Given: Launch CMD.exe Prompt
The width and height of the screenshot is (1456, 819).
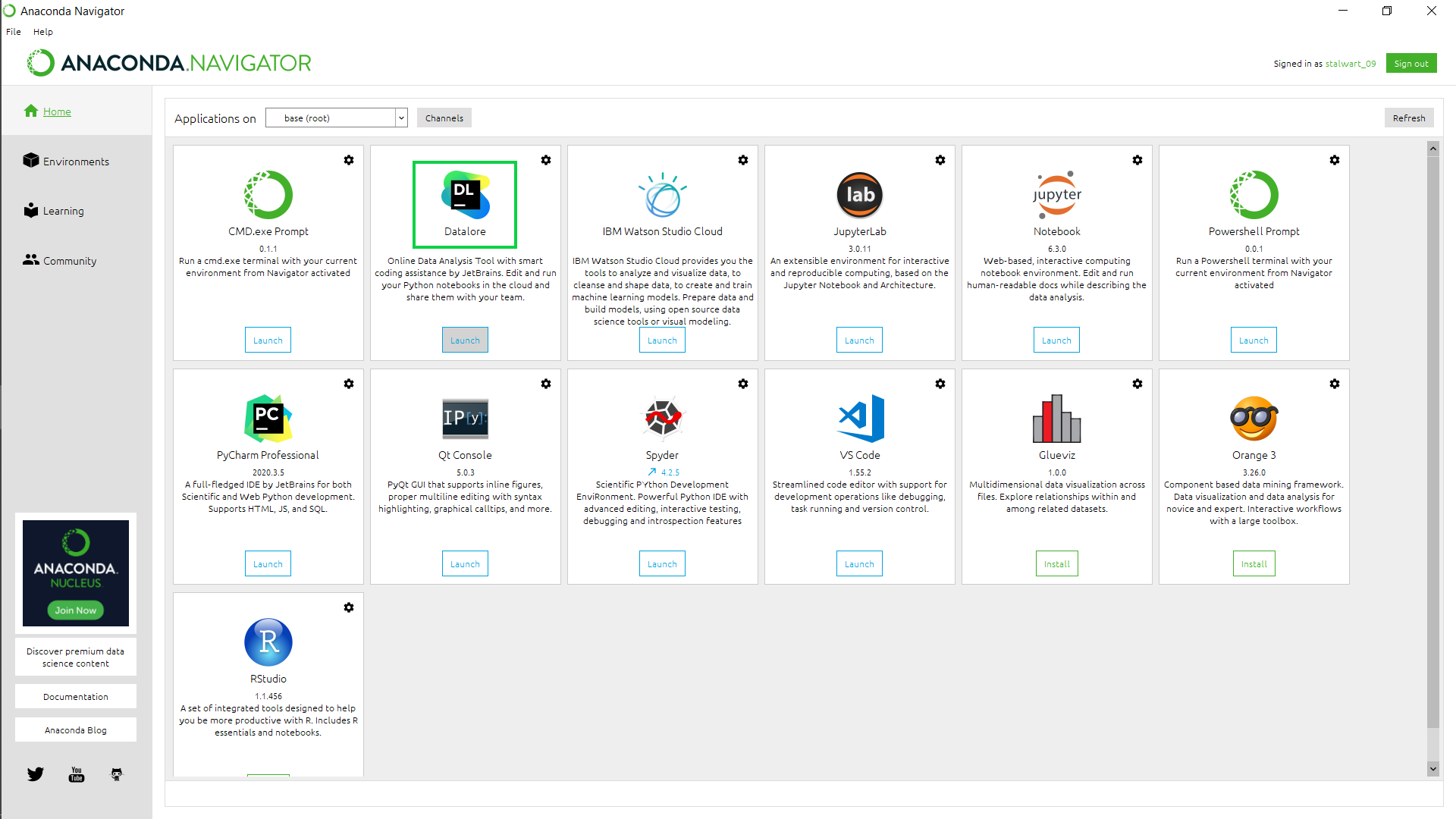Looking at the screenshot, I should tap(268, 340).
